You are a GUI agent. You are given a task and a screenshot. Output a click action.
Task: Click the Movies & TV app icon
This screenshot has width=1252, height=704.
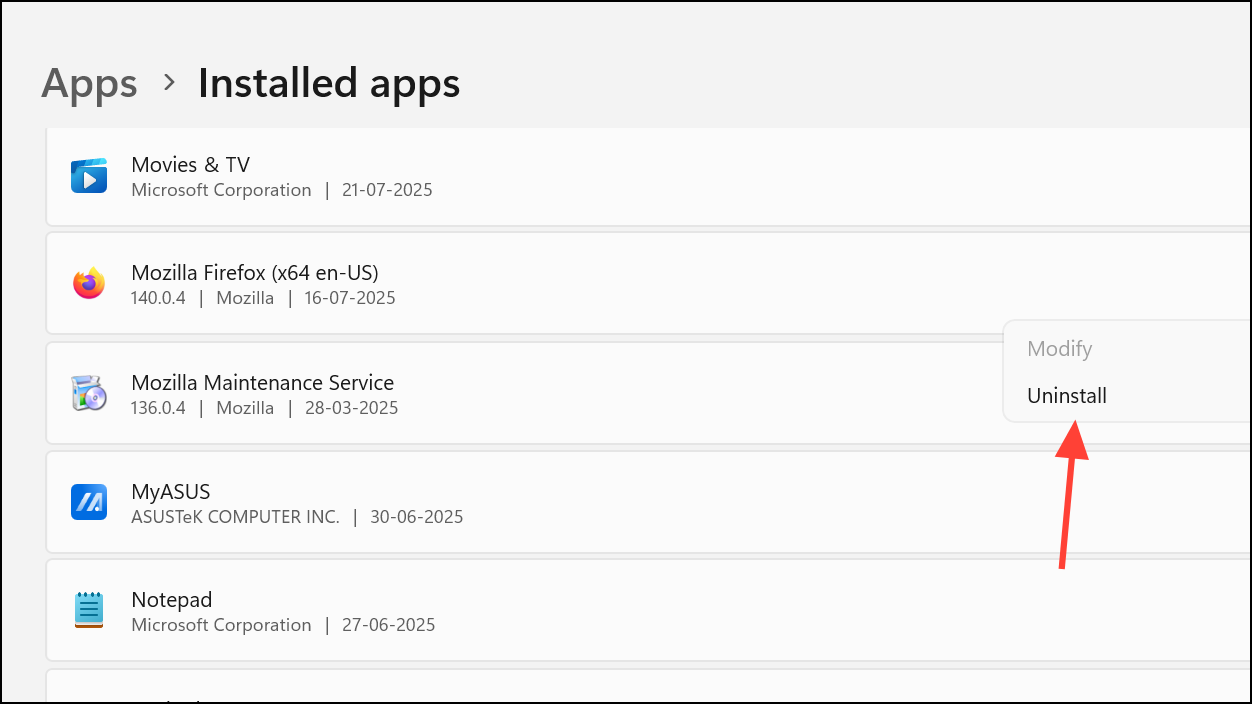(89, 176)
